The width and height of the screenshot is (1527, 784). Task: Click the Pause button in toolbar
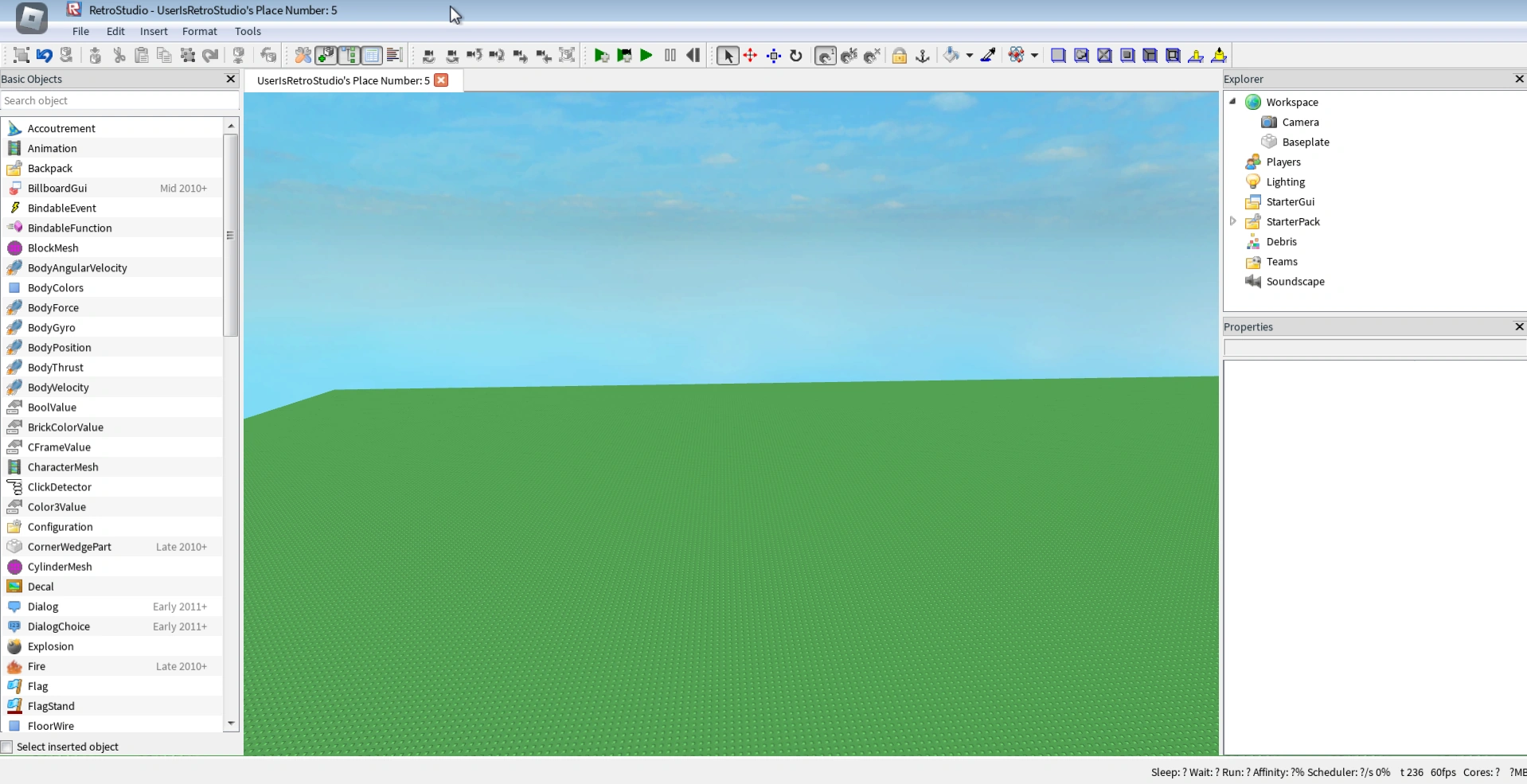[670, 55]
